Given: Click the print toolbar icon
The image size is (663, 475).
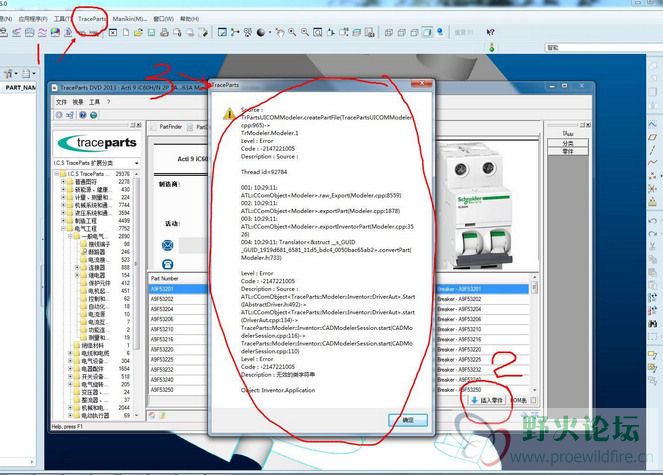Looking at the screenshot, I should pyautogui.click(x=164, y=32).
